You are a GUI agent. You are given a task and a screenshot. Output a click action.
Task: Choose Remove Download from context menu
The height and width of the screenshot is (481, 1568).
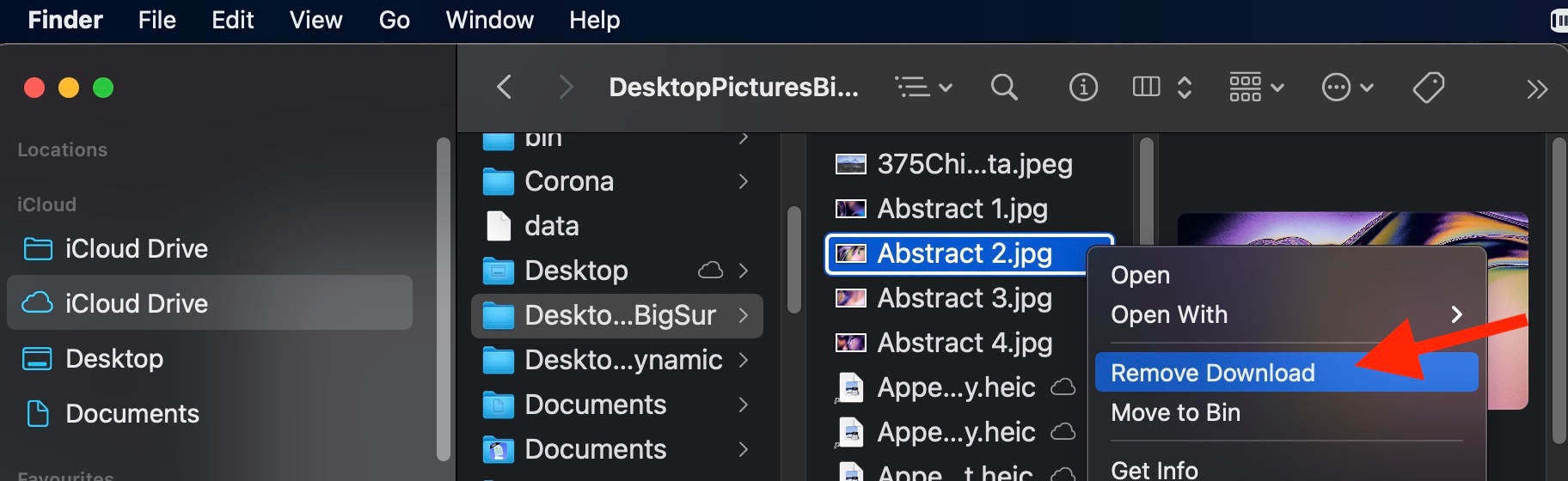[1212, 373]
